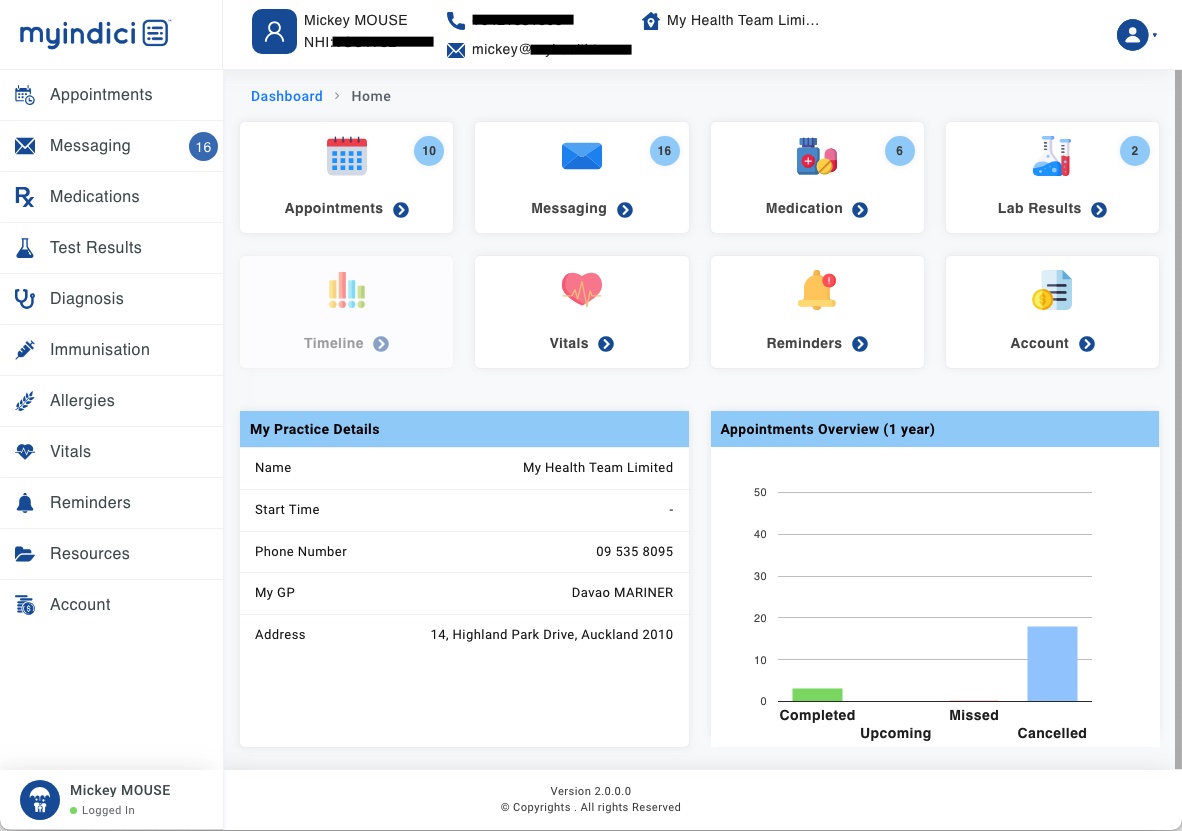
Task: Open the Reminders bell tile icon
Action: pyautogui.click(x=816, y=290)
